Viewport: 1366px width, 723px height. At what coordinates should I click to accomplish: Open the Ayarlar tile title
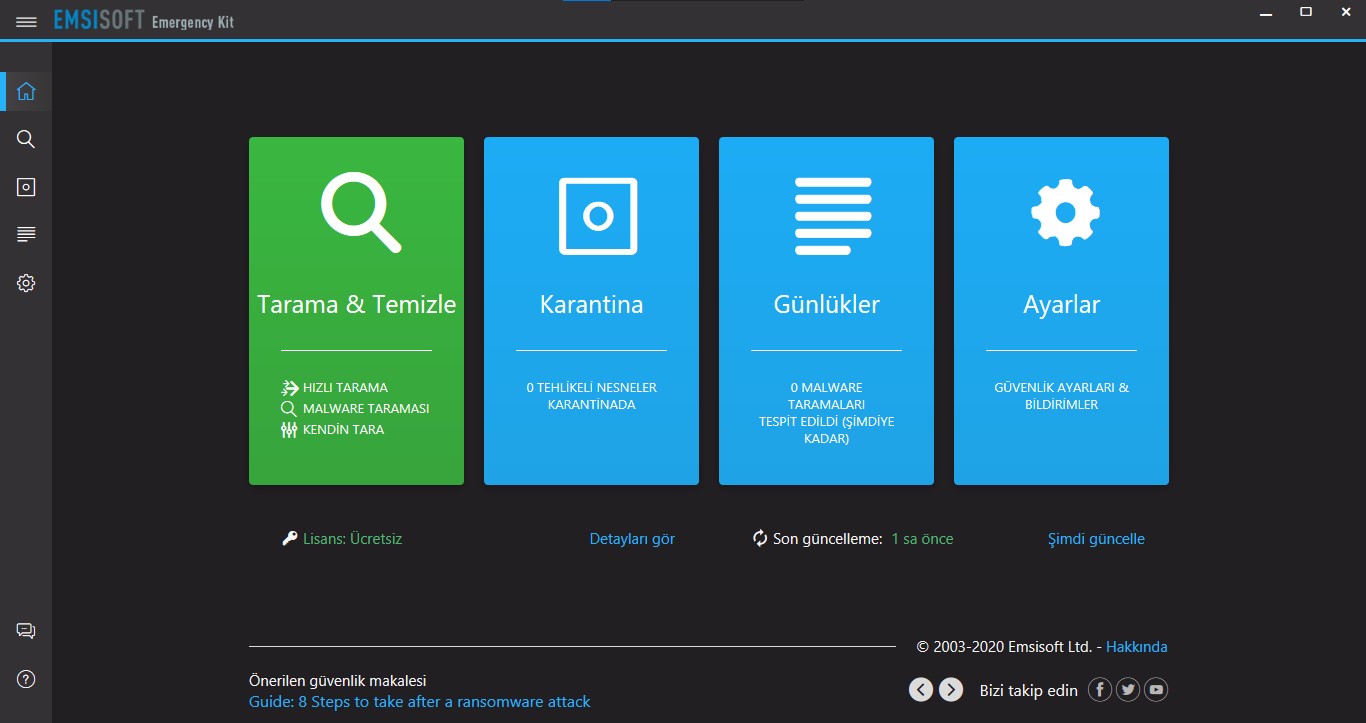tap(1061, 306)
